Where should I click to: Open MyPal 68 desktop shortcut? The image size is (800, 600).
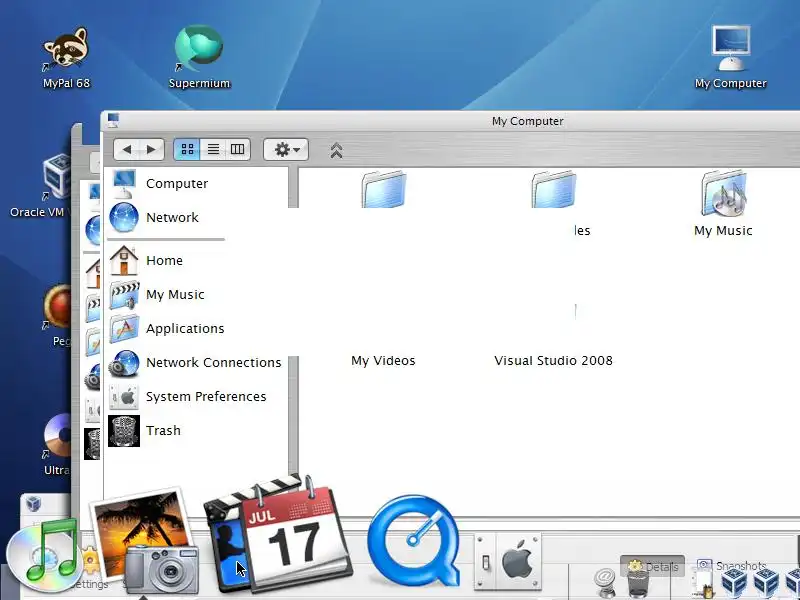click(66, 58)
